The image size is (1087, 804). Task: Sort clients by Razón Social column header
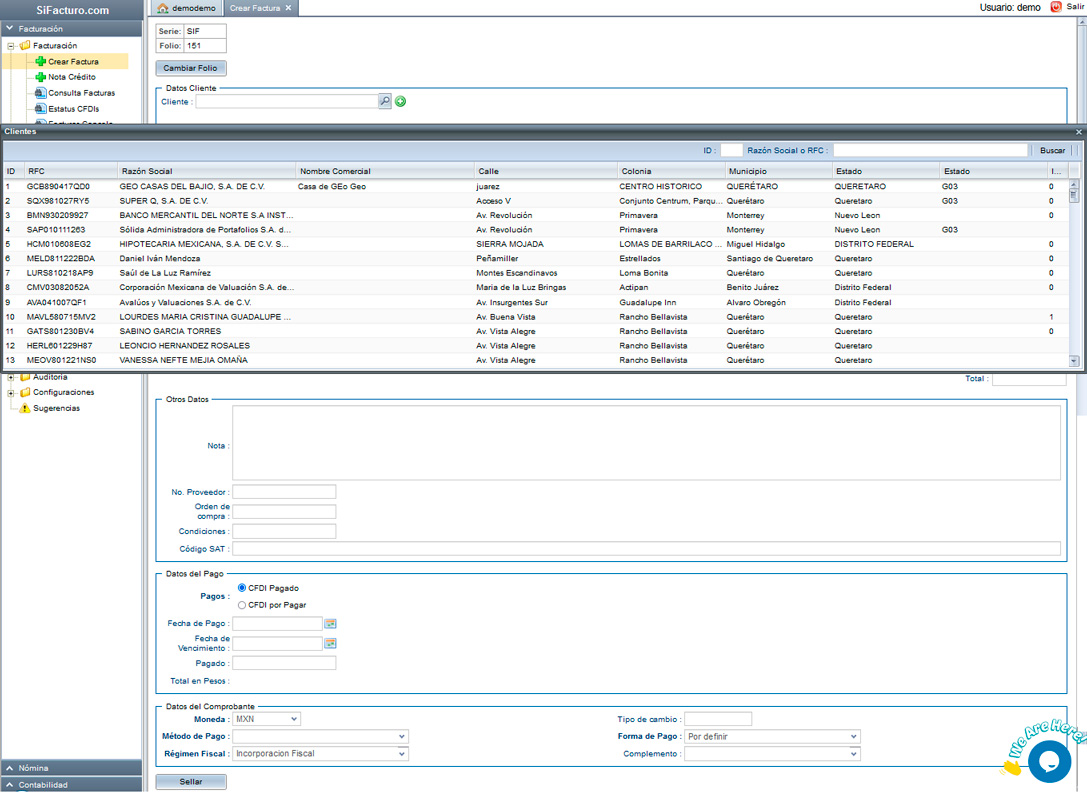point(207,171)
